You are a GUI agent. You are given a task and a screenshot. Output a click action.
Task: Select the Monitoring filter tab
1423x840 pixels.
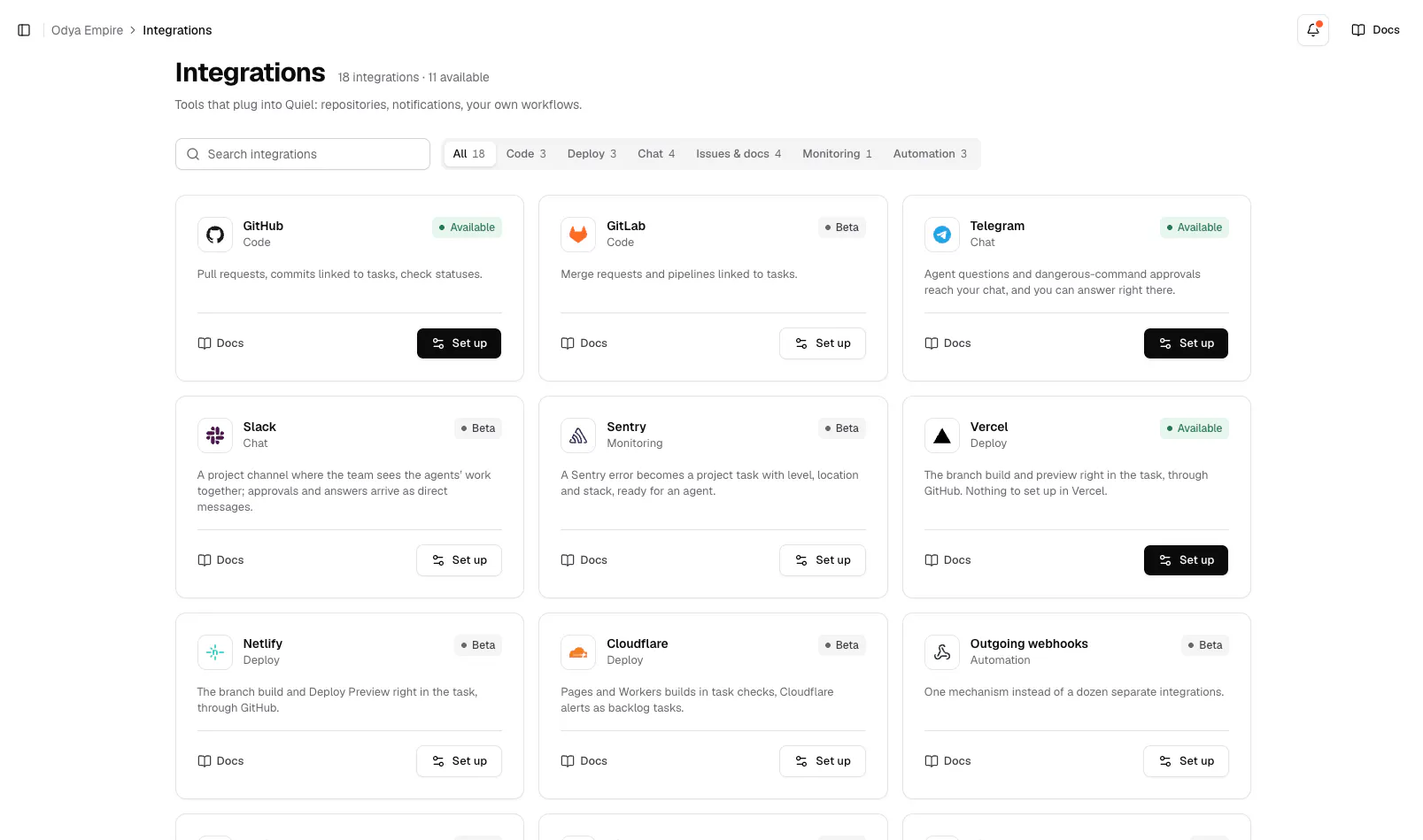click(837, 154)
